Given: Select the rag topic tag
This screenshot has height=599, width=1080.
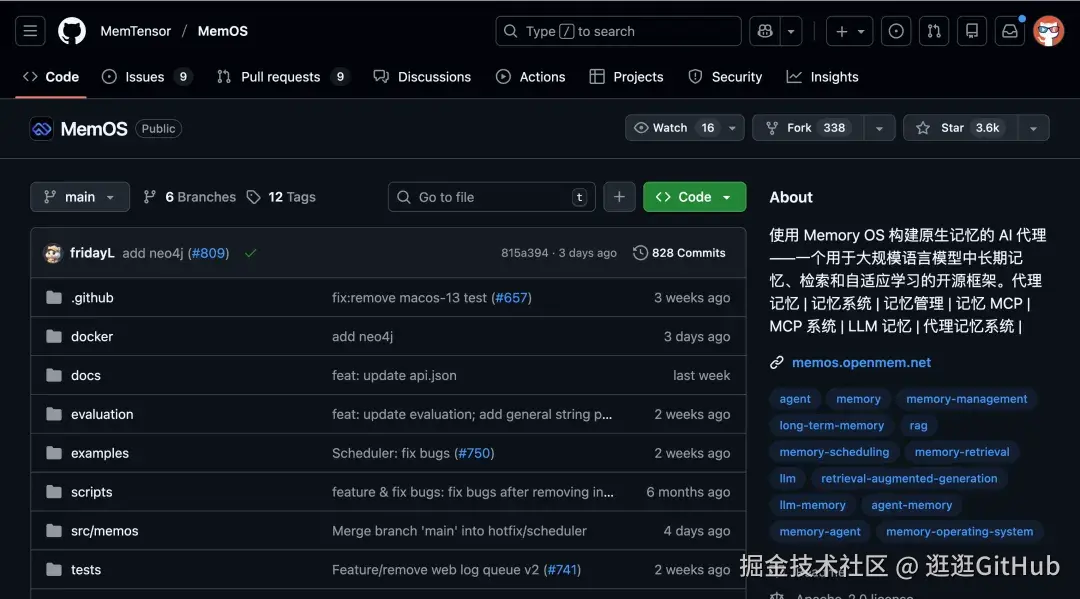Looking at the screenshot, I should click(918, 425).
